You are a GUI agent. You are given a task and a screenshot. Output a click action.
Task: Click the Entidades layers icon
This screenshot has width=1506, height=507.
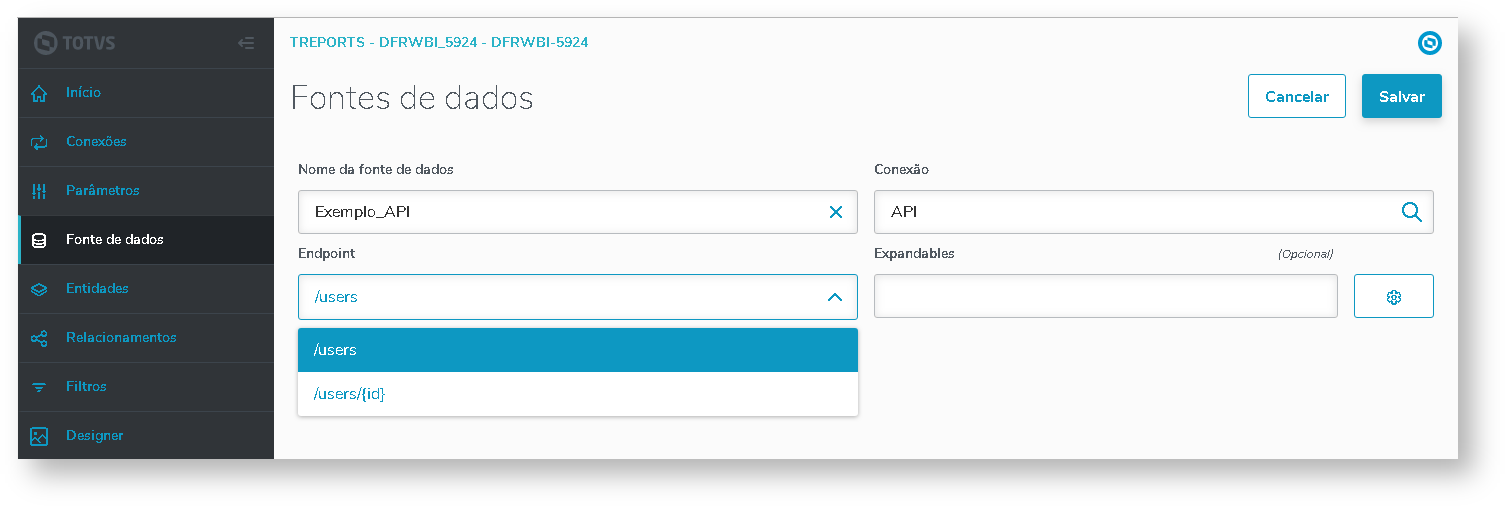point(39,289)
